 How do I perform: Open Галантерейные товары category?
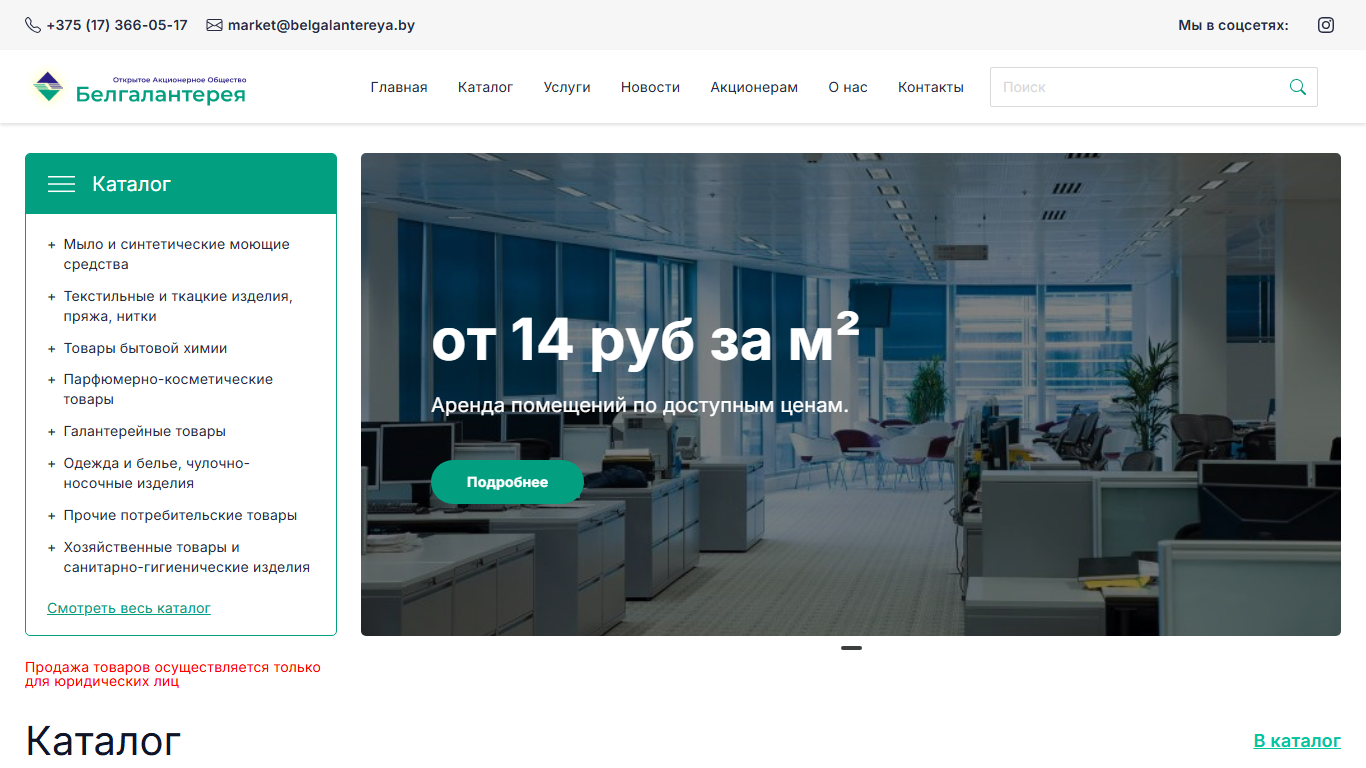click(145, 431)
